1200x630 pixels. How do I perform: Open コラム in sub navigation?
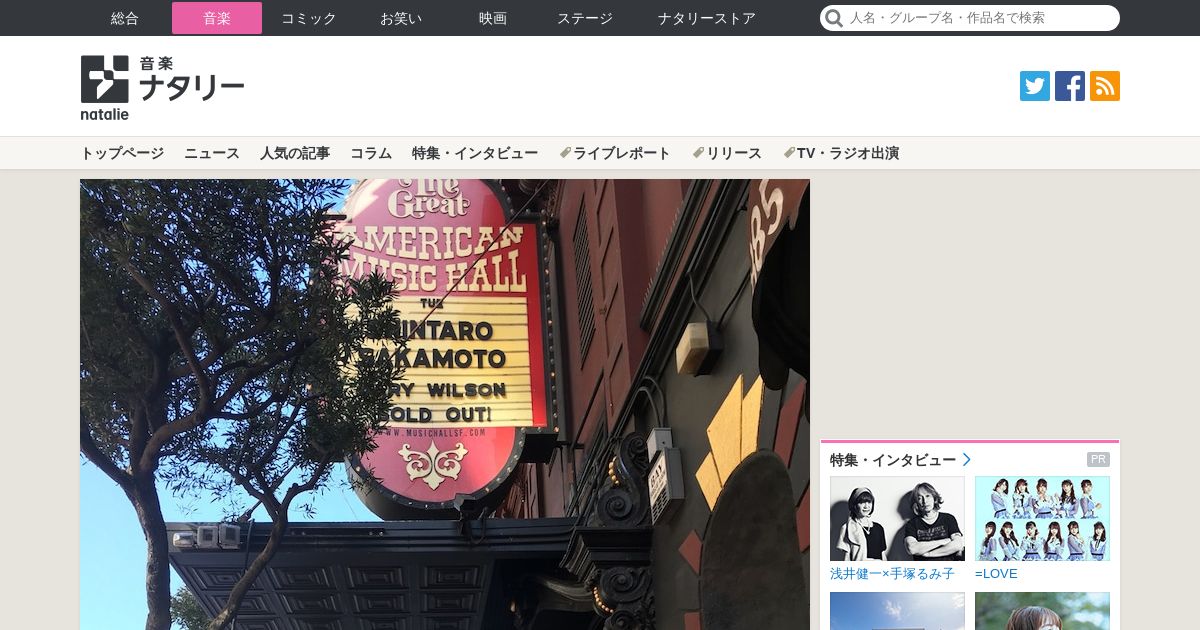coord(371,153)
